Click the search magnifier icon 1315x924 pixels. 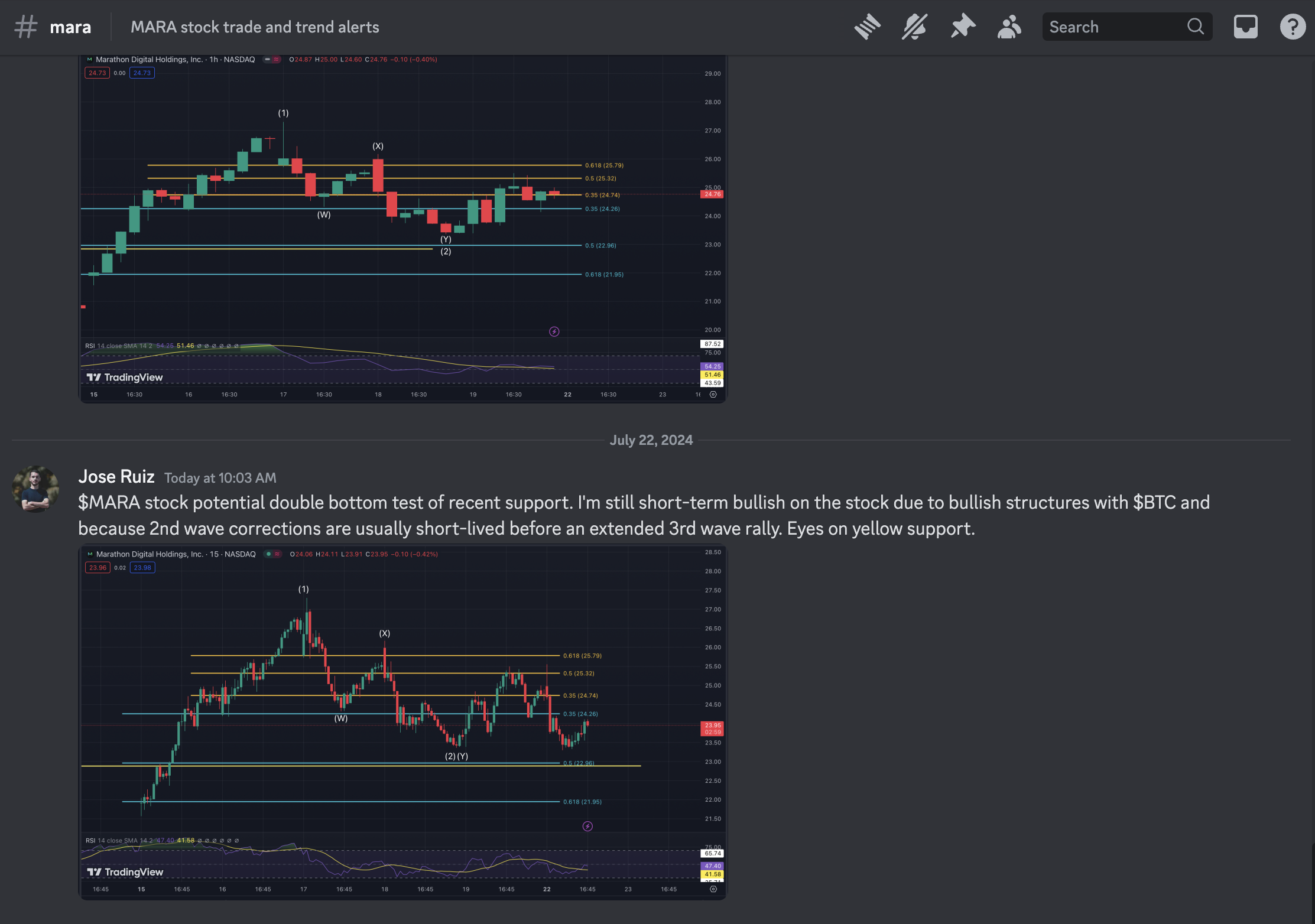tap(1195, 27)
